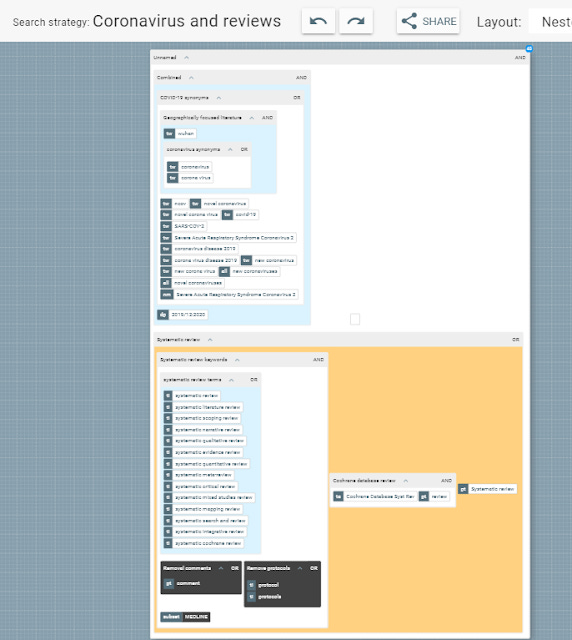
Task: Click tw tag of novel corona virus
Action: 166,214
